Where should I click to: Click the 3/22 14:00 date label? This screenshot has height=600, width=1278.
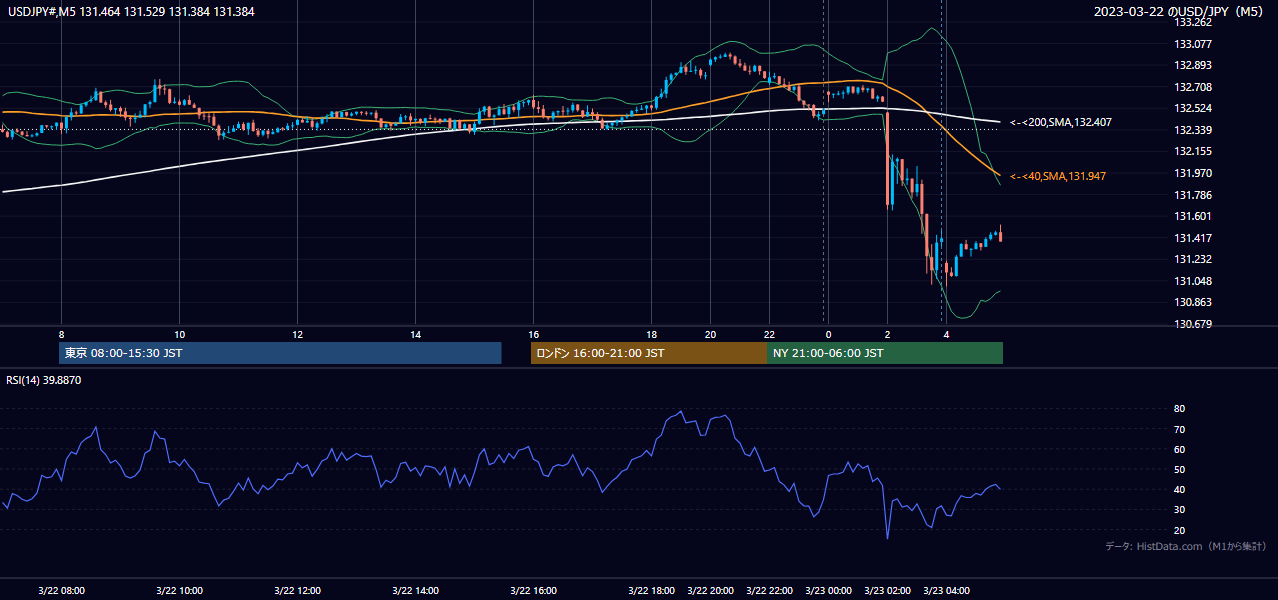tap(415, 590)
